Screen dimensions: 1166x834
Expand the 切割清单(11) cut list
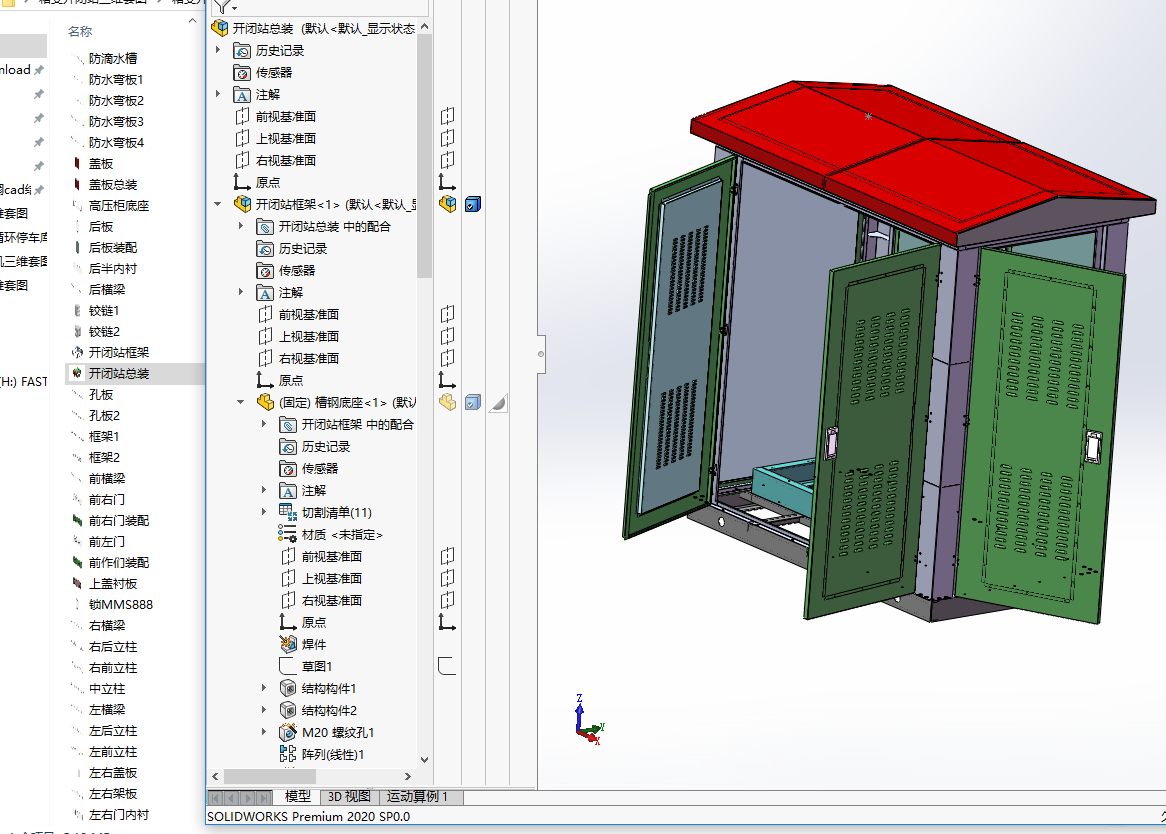coord(264,512)
